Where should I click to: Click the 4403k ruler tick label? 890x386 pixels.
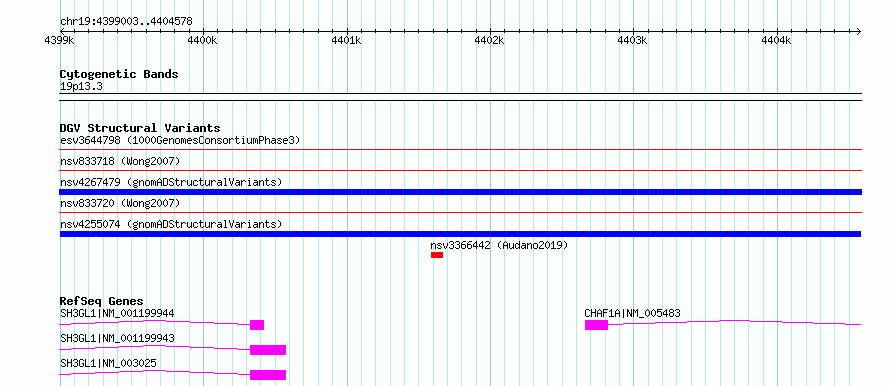click(632, 41)
